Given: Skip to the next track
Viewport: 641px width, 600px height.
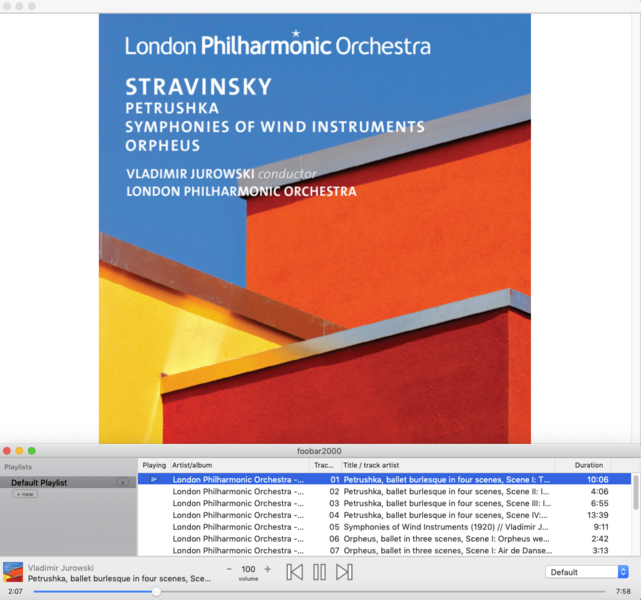Looking at the screenshot, I should [x=344, y=572].
